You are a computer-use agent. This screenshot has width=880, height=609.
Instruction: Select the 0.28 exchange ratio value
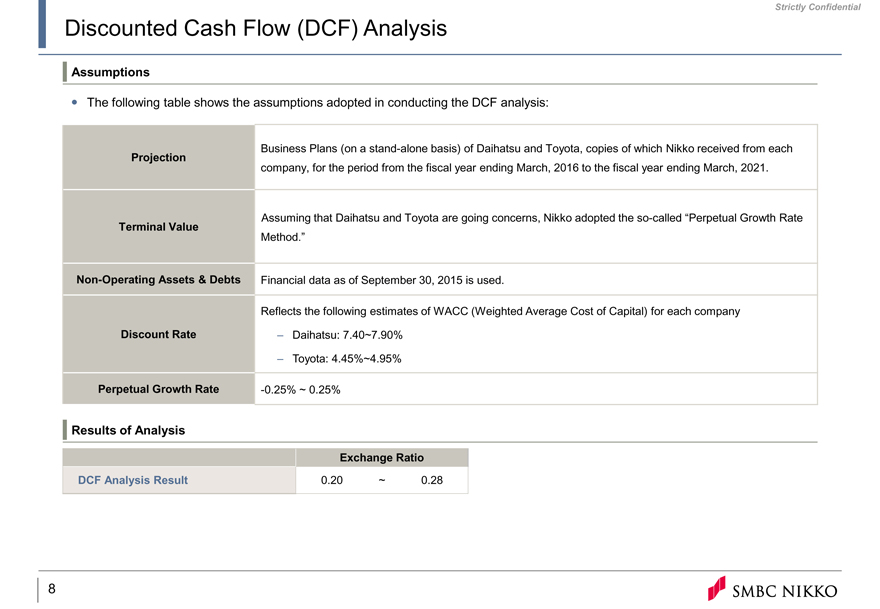(x=431, y=480)
